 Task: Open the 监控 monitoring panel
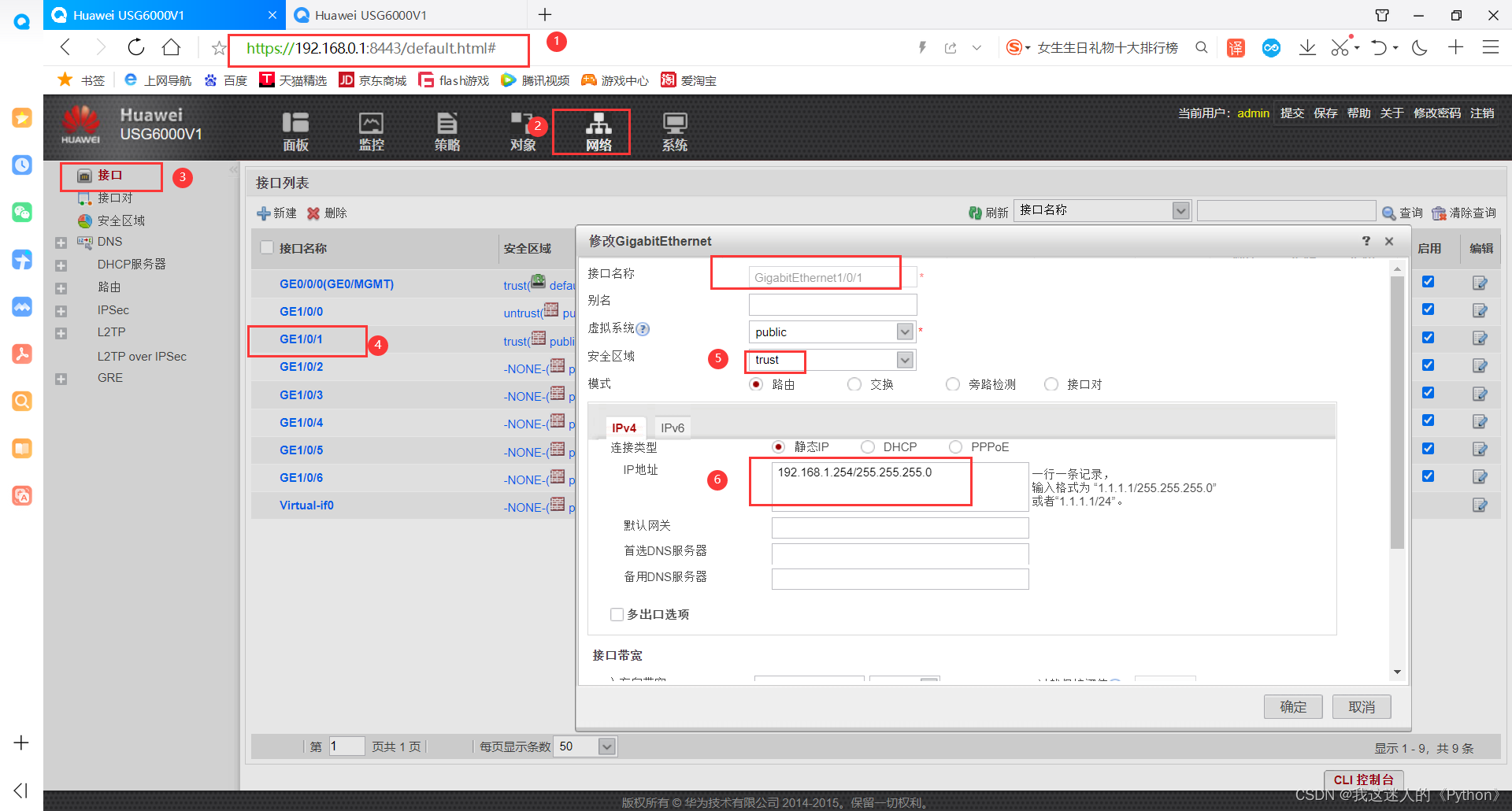(370, 130)
